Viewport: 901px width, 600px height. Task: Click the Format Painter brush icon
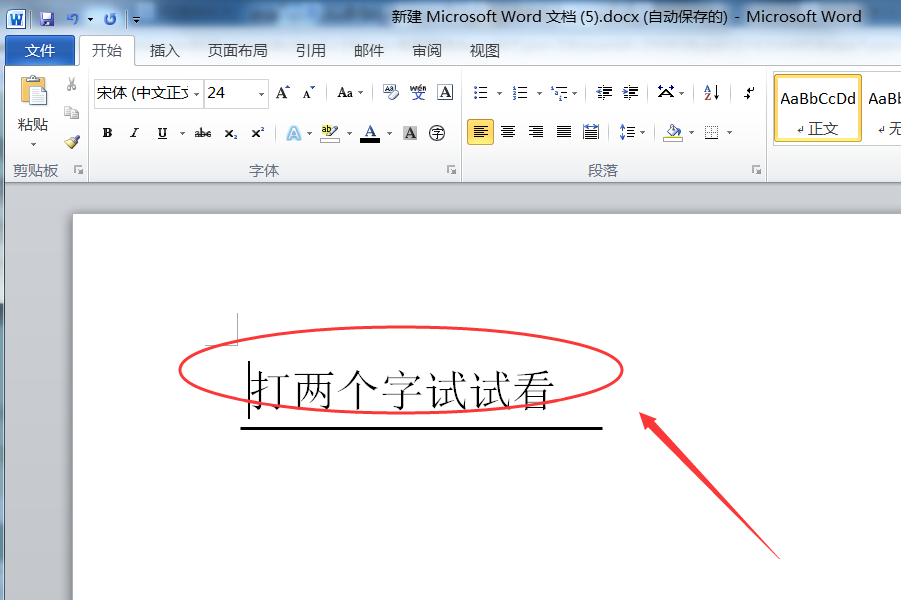[x=71, y=141]
